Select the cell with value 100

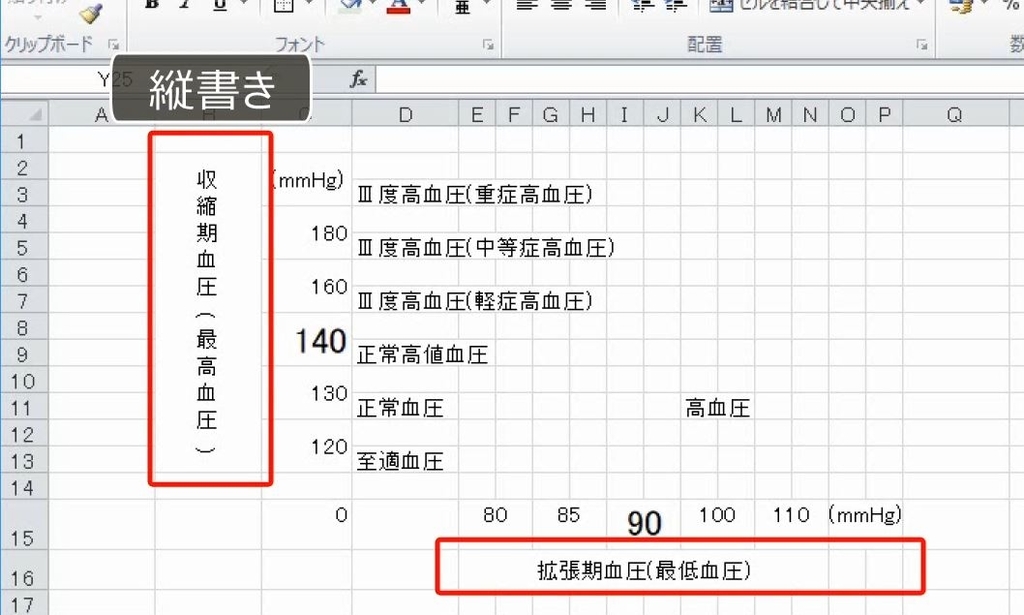click(x=716, y=515)
